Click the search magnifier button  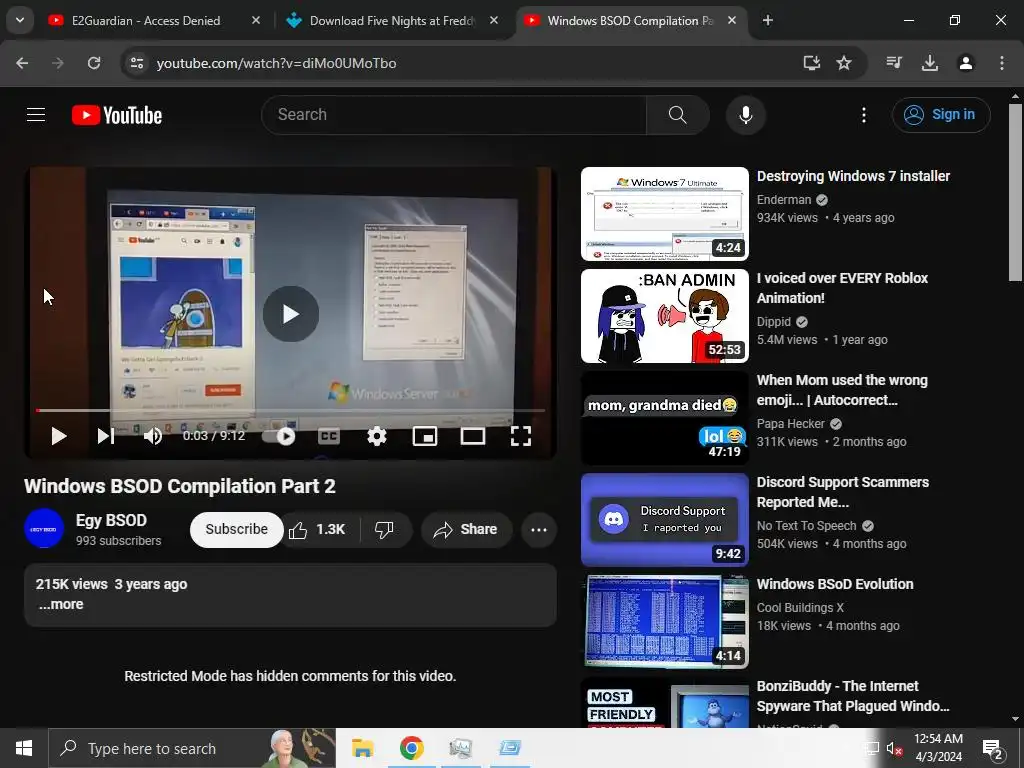coord(677,115)
